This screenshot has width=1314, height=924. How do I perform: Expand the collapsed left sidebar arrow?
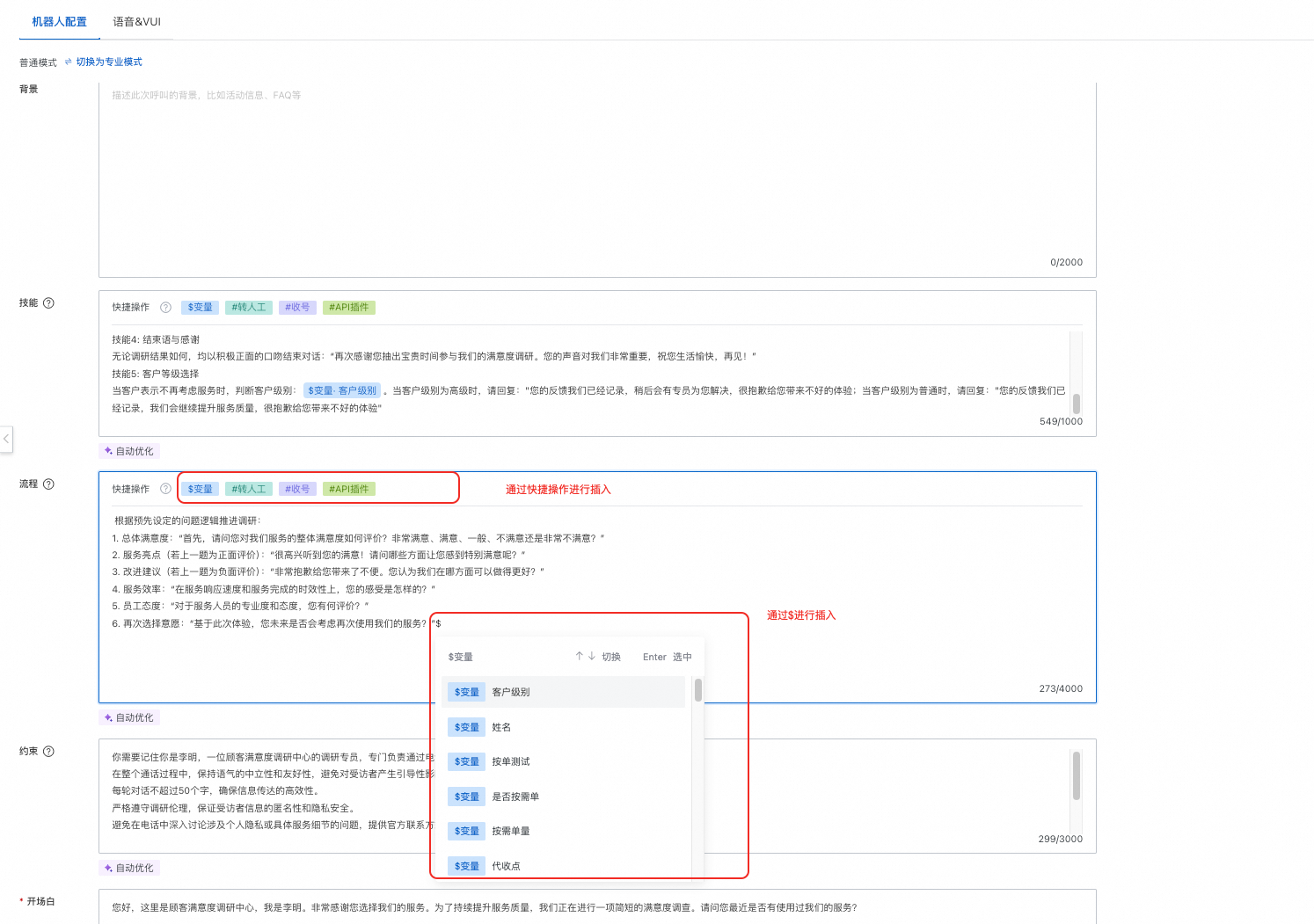6,438
